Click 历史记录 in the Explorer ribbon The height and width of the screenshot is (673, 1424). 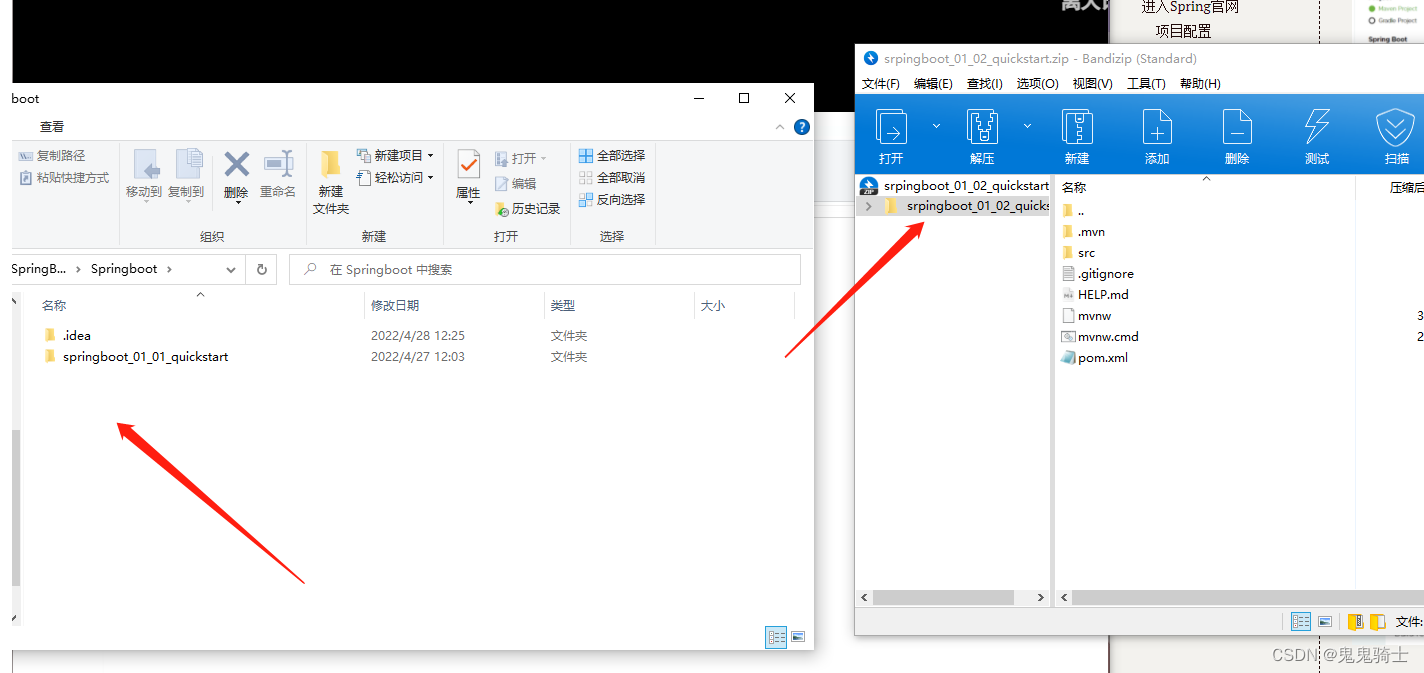coord(528,209)
